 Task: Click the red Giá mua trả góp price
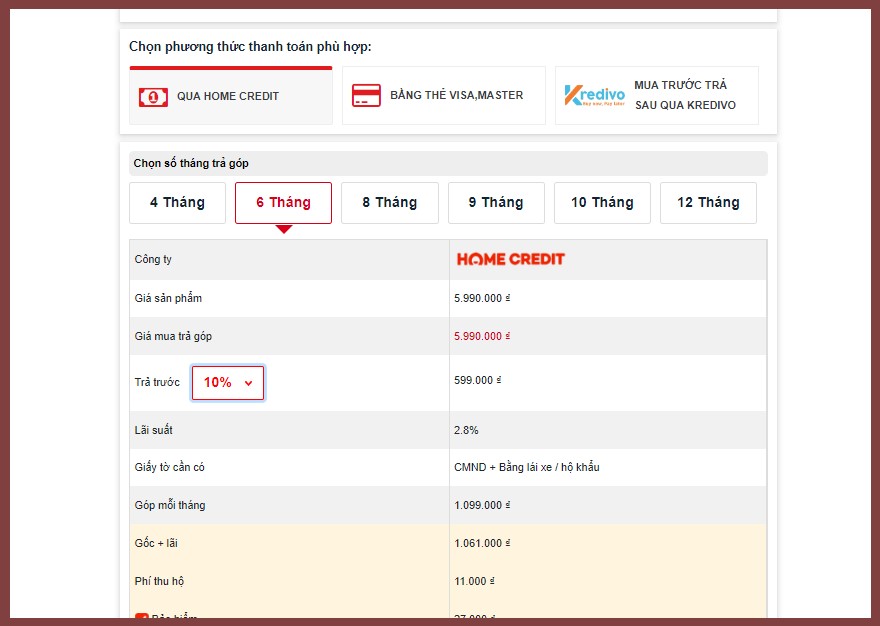click(x=482, y=336)
